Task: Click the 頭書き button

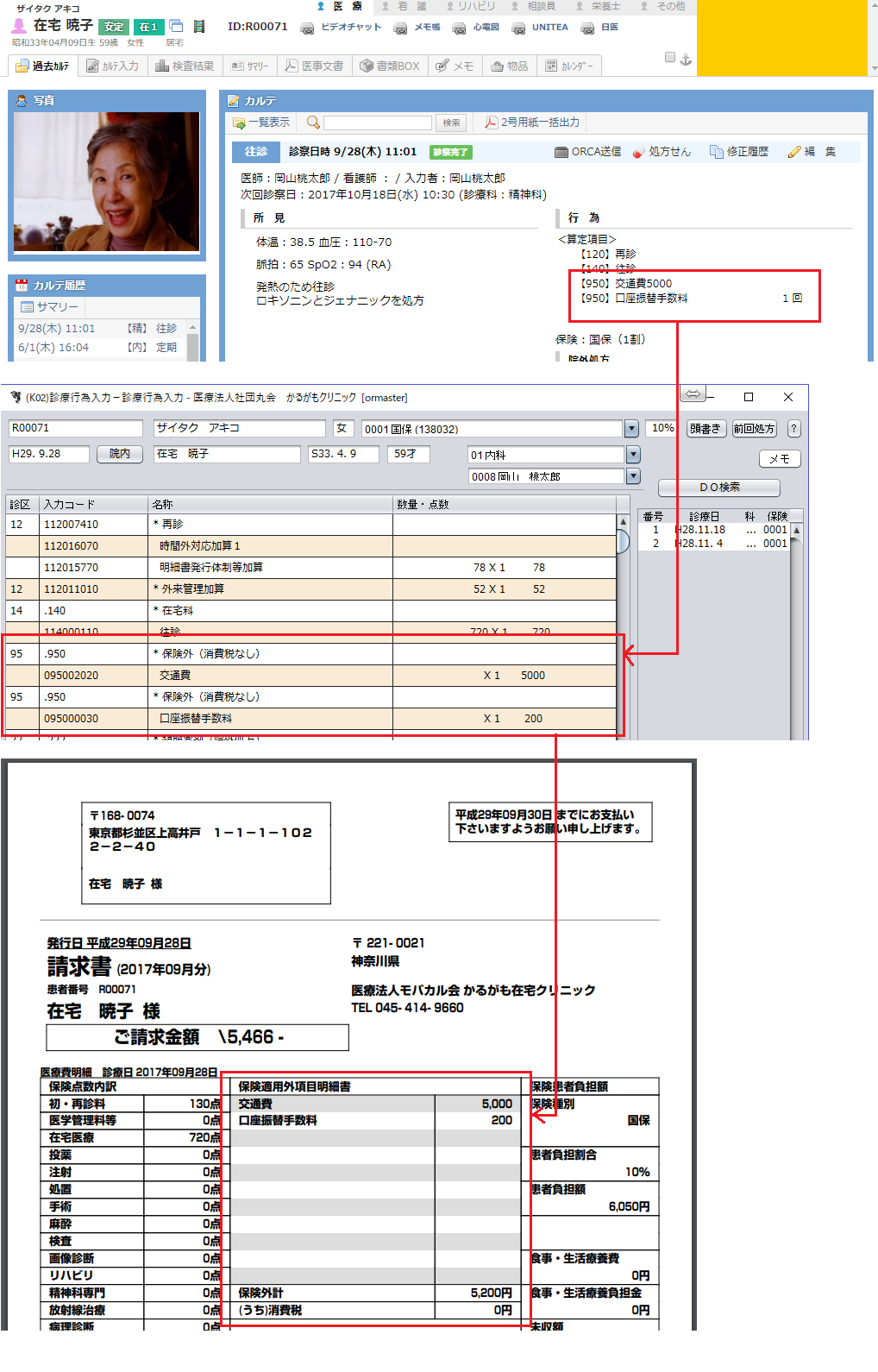Action: (706, 428)
